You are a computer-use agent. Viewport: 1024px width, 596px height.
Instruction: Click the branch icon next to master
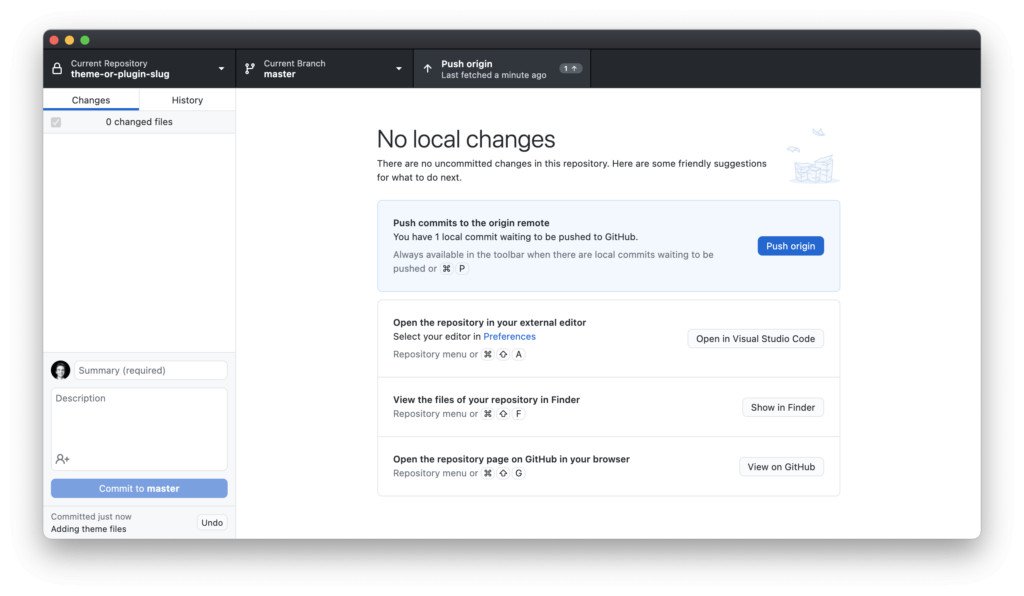click(248, 68)
